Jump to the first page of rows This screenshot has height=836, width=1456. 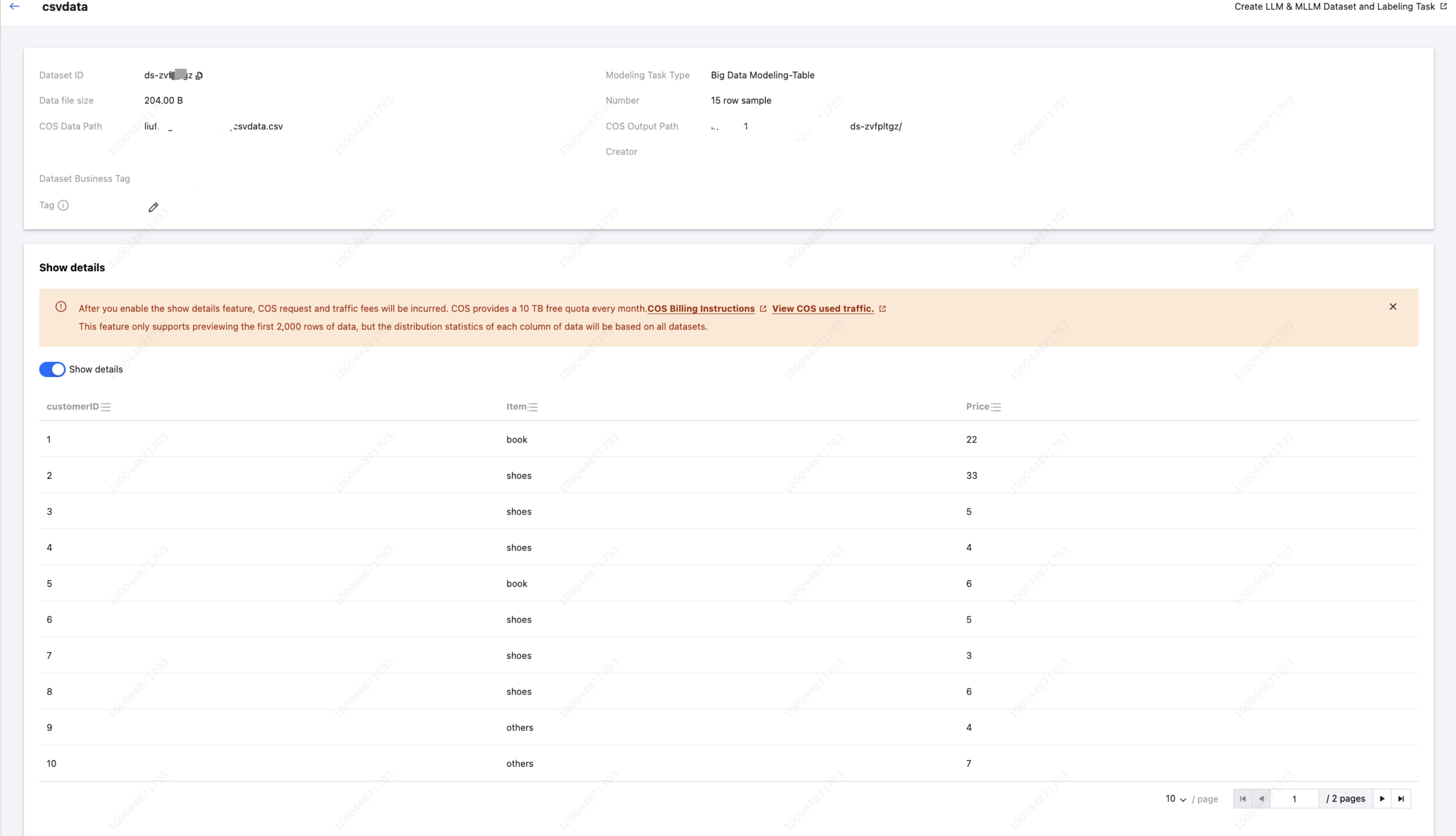point(1242,799)
